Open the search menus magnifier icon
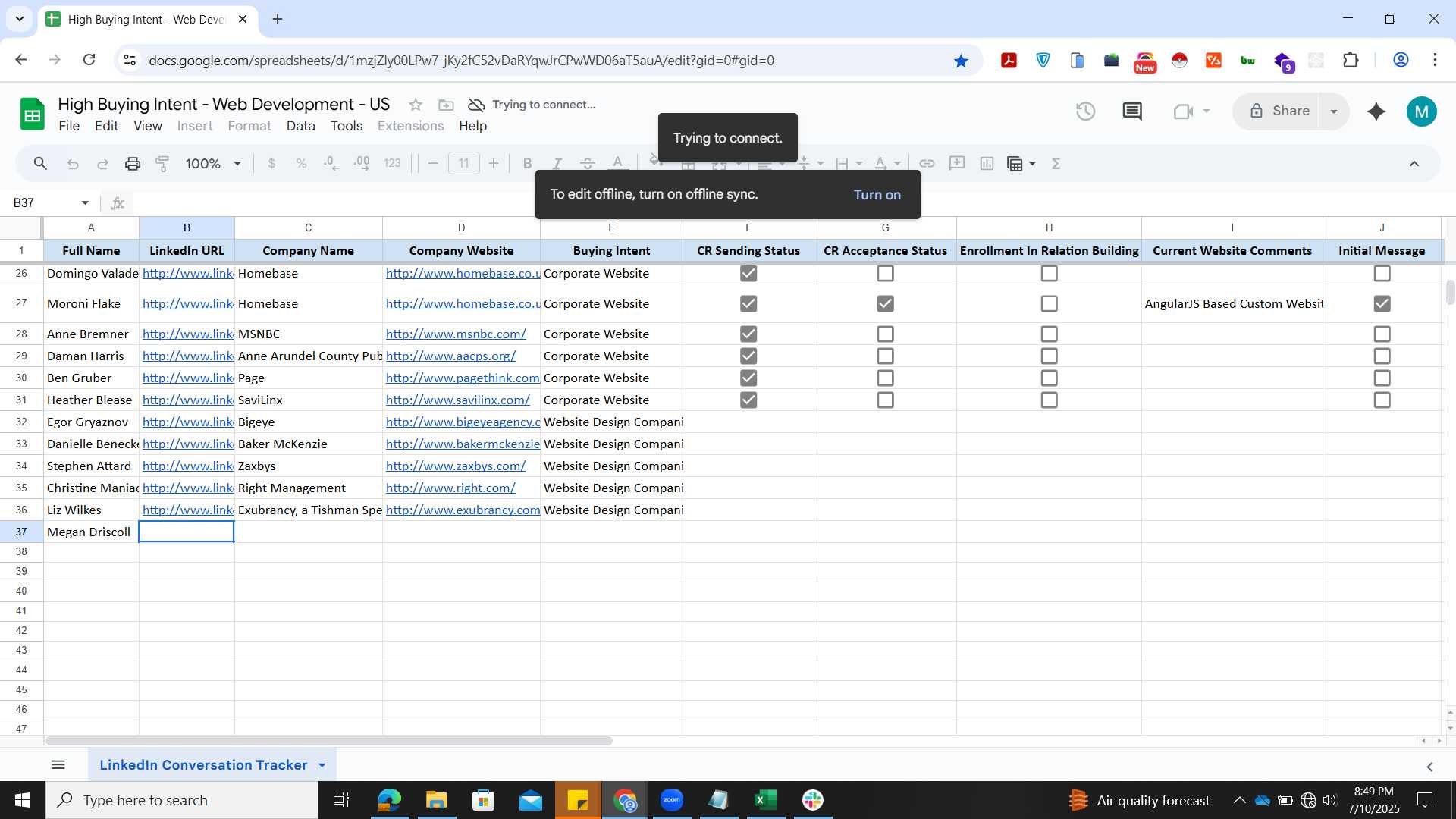The height and width of the screenshot is (819, 1456). (40, 163)
